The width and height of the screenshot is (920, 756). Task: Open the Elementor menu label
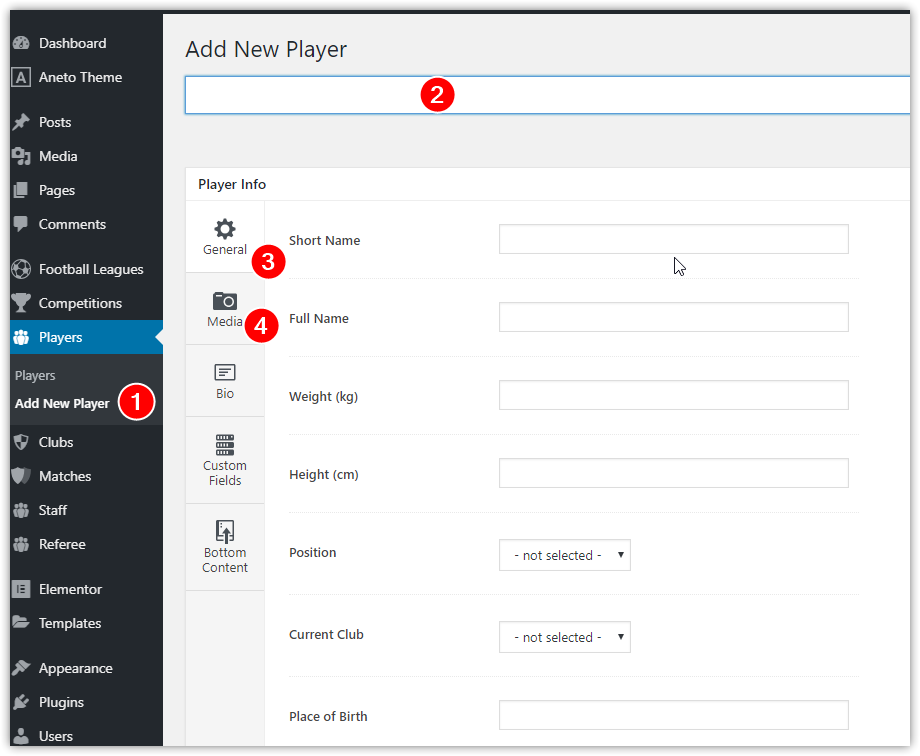(70, 589)
